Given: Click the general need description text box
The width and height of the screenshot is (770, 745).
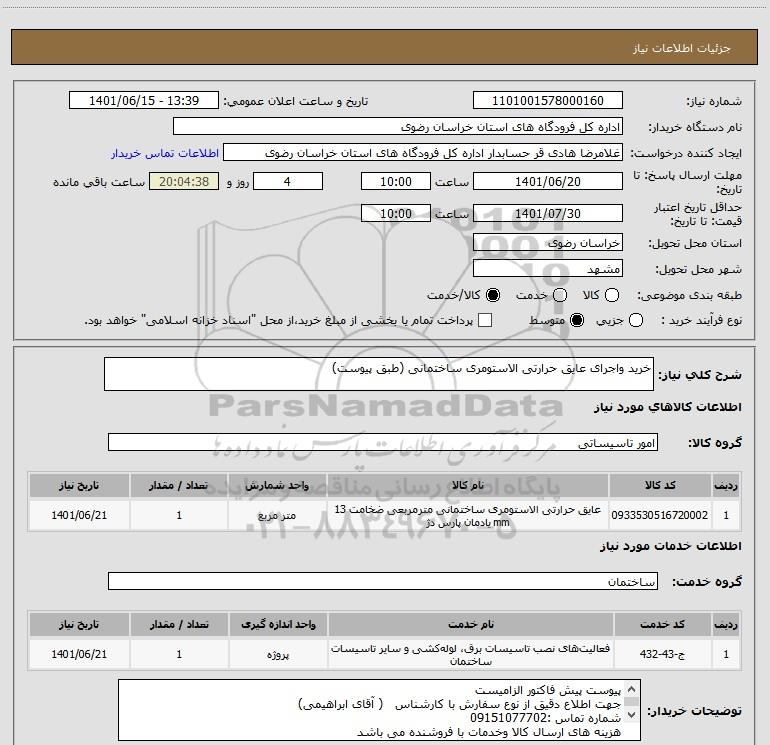Looking at the screenshot, I should click(x=379, y=374).
